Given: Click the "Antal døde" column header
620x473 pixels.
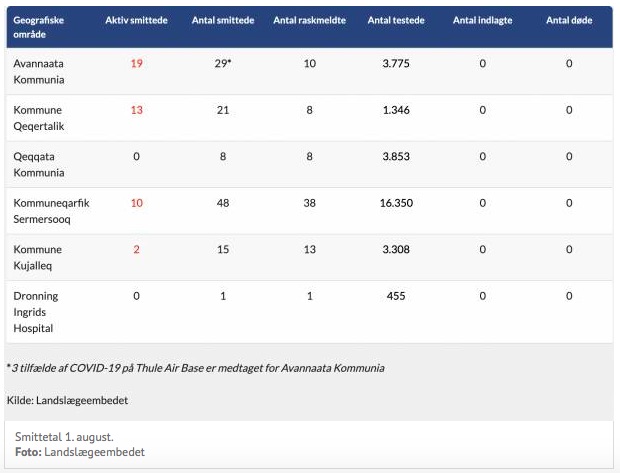Looking at the screenshot, I should [569, 21].
